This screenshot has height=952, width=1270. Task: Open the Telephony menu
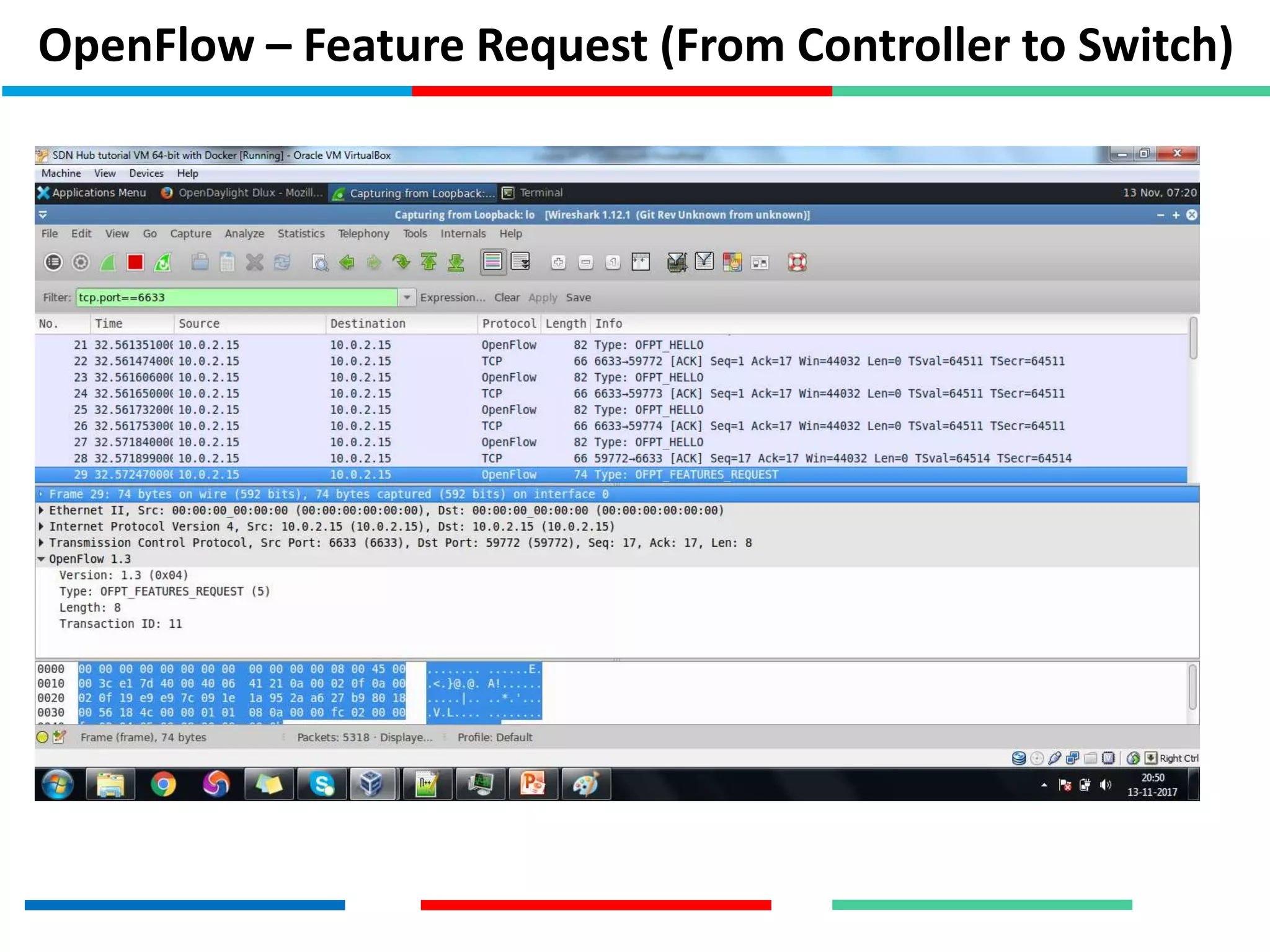[363, 234]
